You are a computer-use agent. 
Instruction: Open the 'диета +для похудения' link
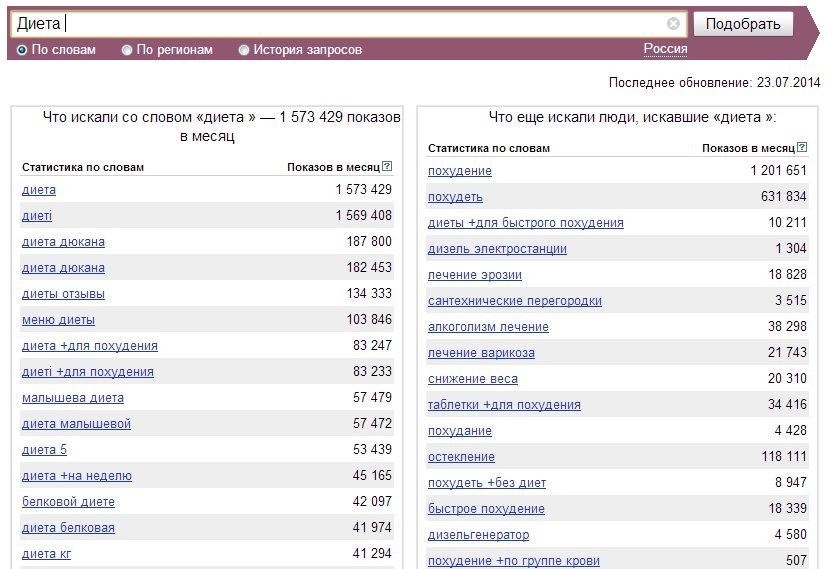click(89, 346)
